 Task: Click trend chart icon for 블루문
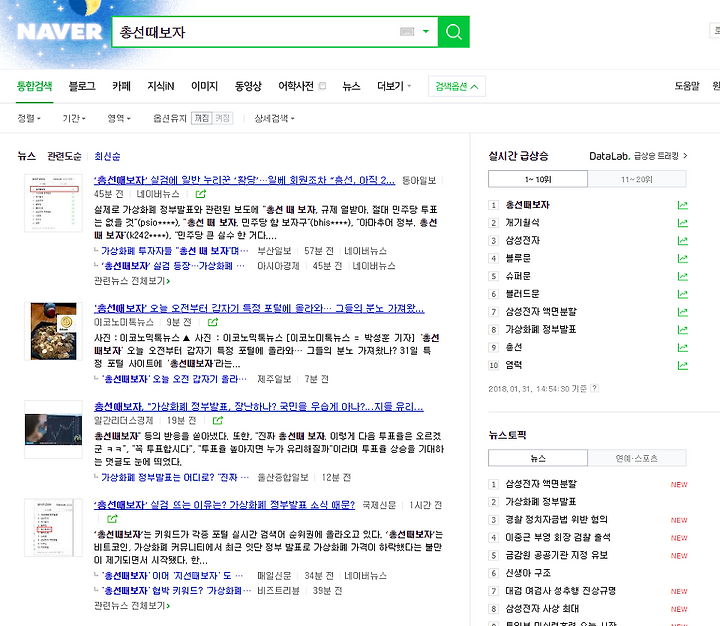pos(682,259)
